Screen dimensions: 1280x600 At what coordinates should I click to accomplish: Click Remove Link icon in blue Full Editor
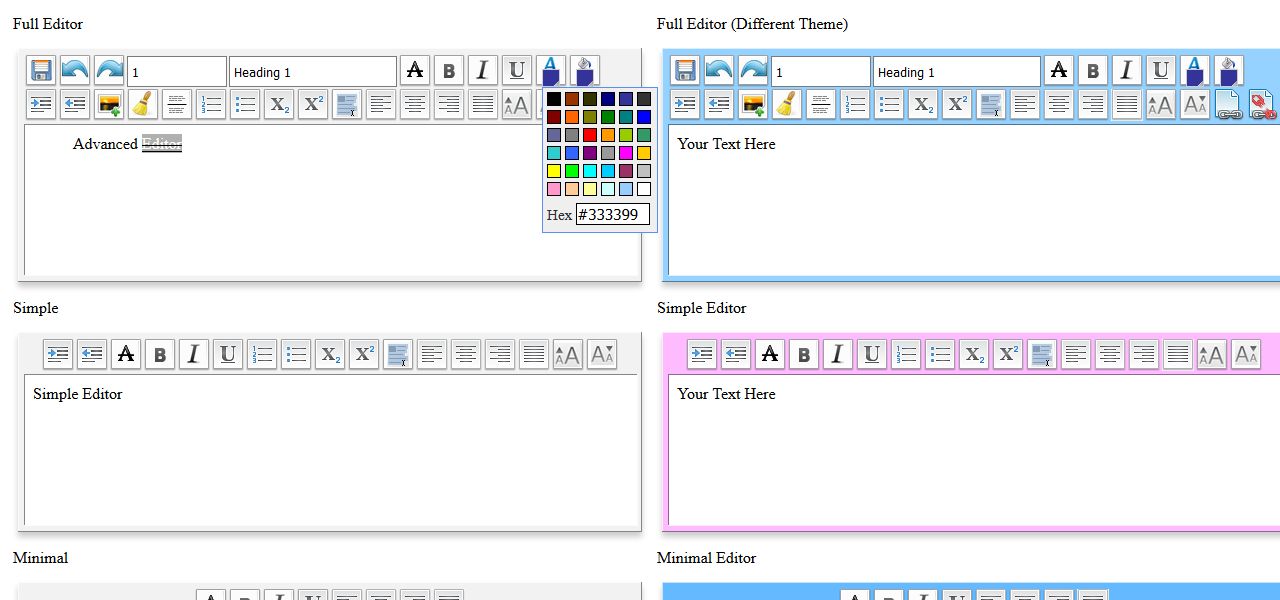point(1263,104)
